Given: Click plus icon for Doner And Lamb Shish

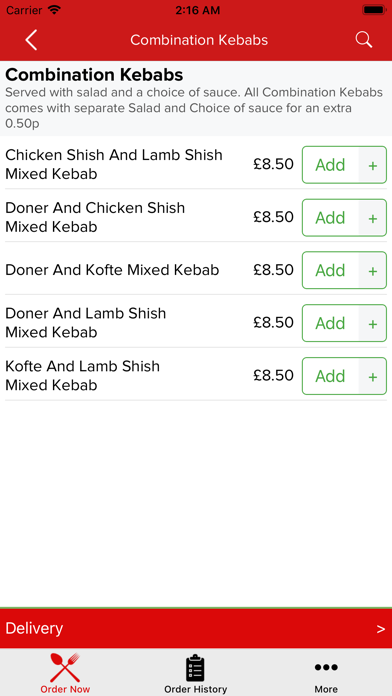Looking at the screenshot, I should 372,324.
